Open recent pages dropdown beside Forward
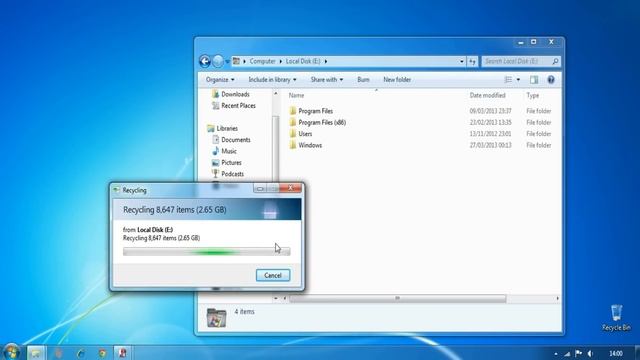 pos(227,62)
